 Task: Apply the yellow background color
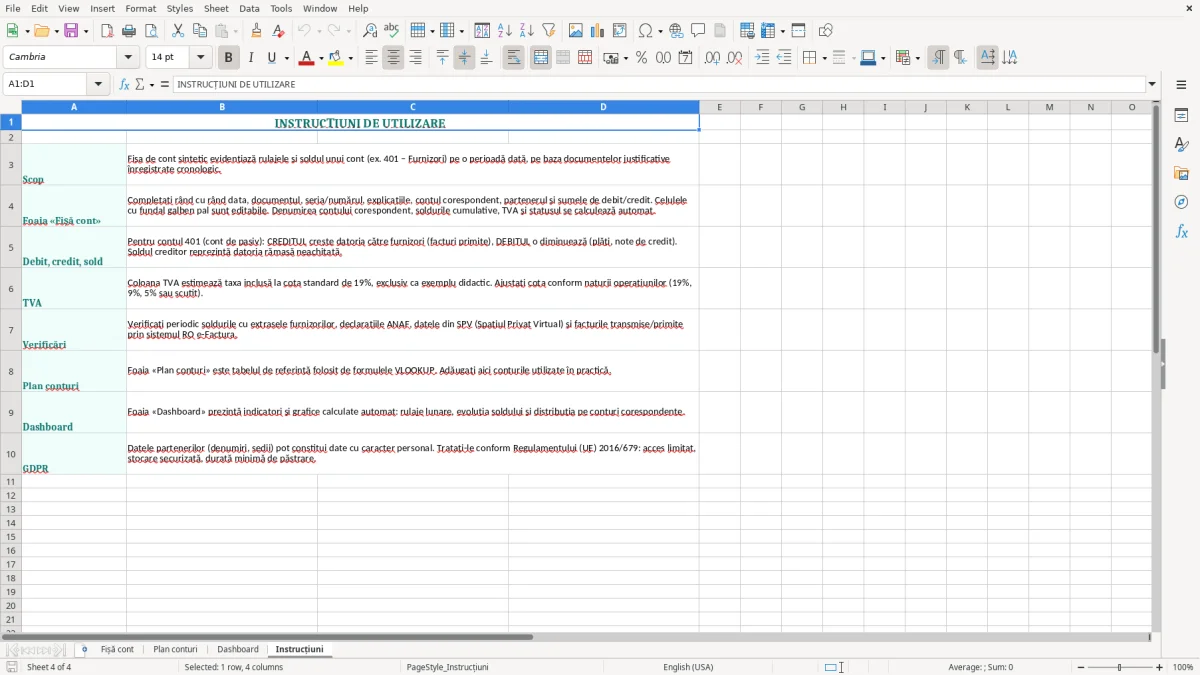tap(336, 58)
